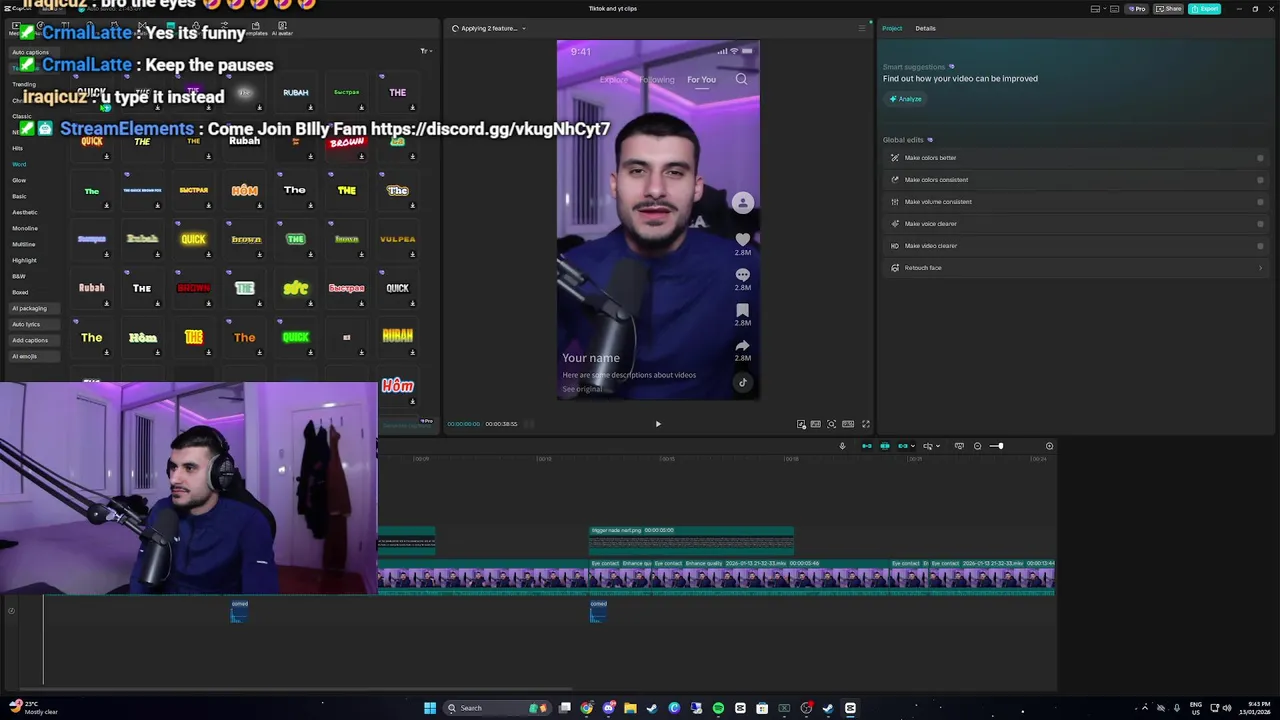
Task: Open dropdown arrow beside linkage icon
Action: click(x=912, y=446)
